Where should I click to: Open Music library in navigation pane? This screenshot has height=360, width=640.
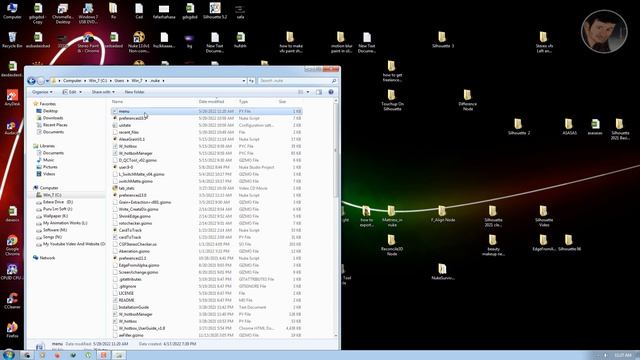click(48, 160)
